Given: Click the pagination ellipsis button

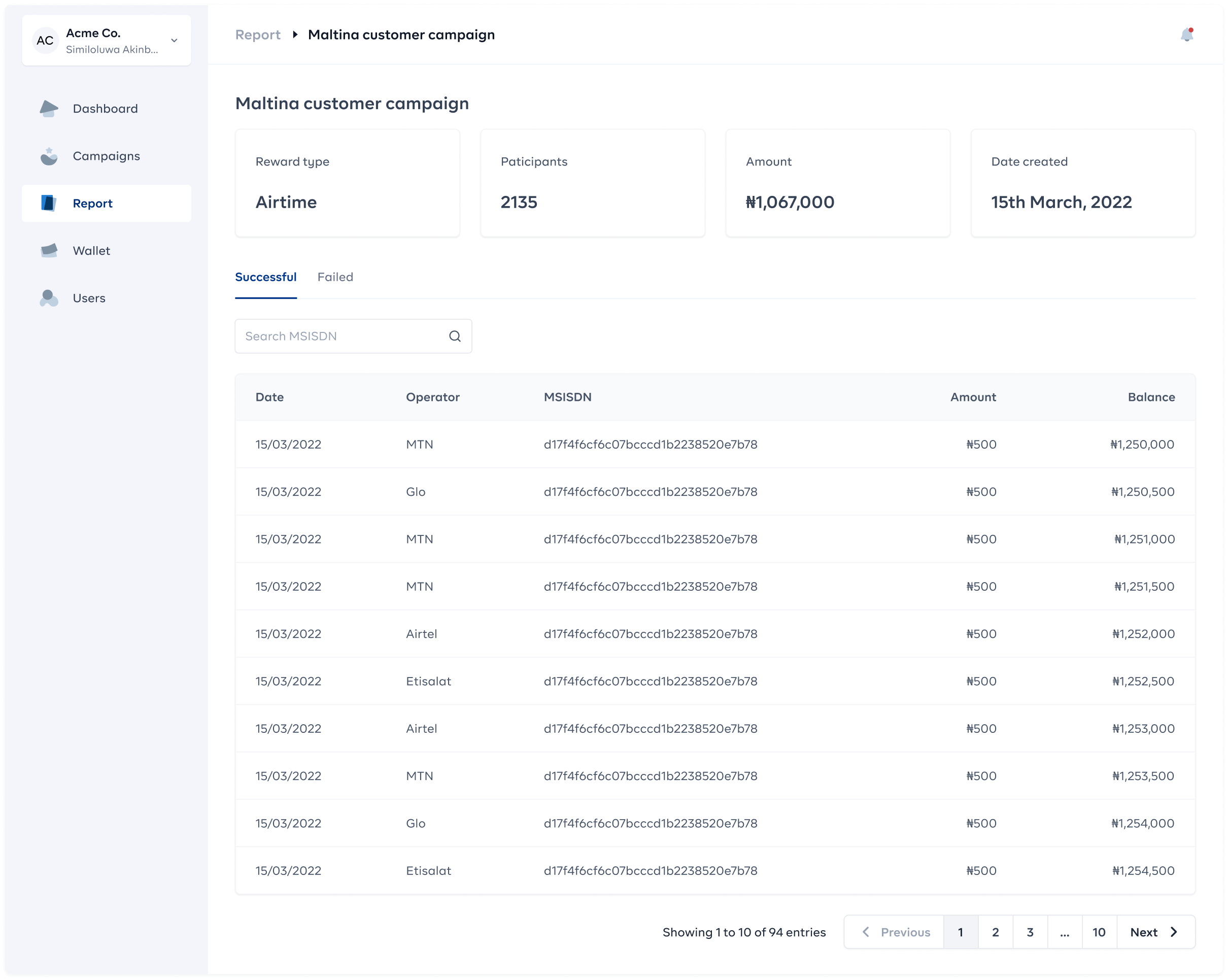Looking at the screenshot, I should tap(1065, 932).
